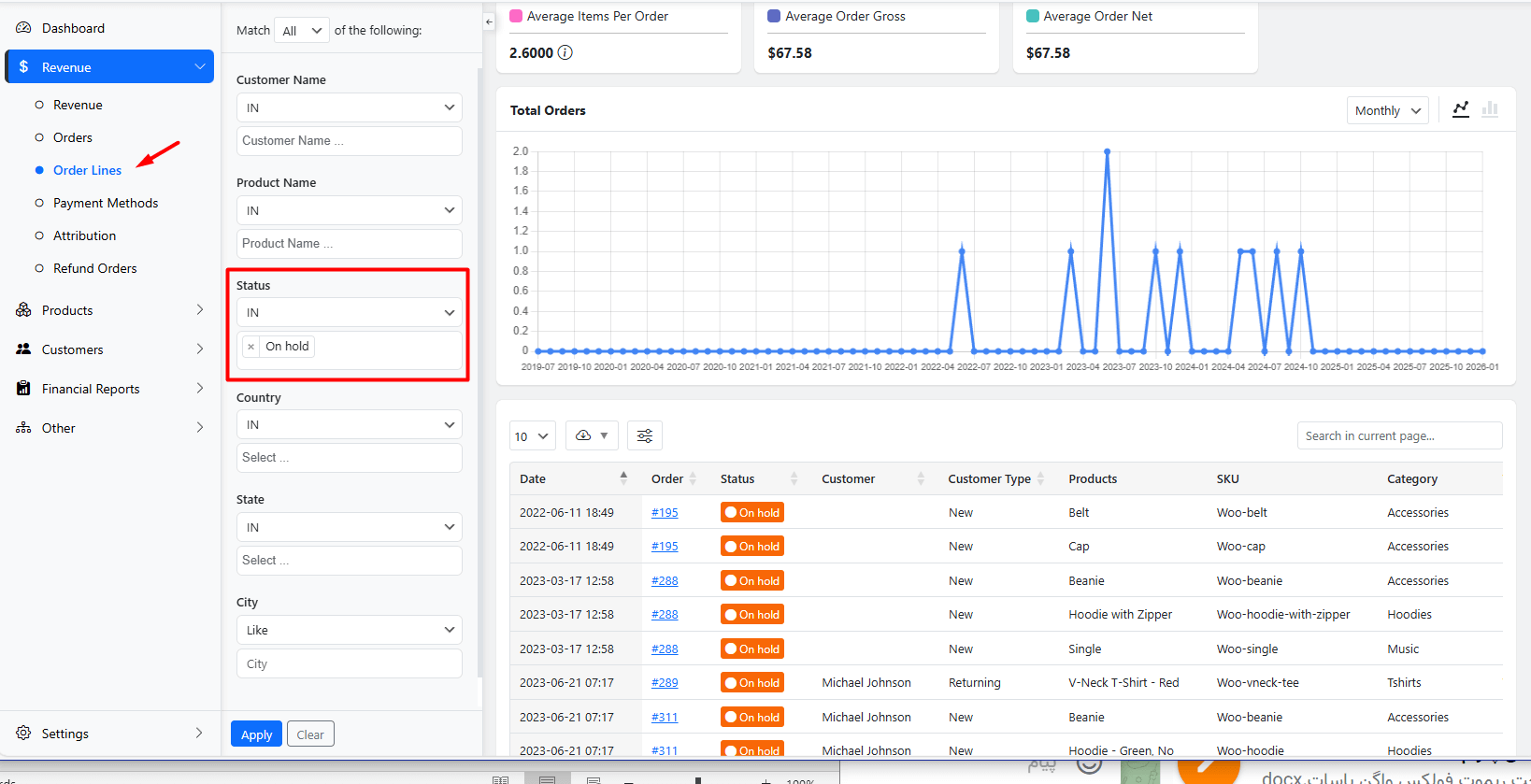The image size is (1531, 784).
Task: Click info icon beside 2.6000 value
Action: 565,52
